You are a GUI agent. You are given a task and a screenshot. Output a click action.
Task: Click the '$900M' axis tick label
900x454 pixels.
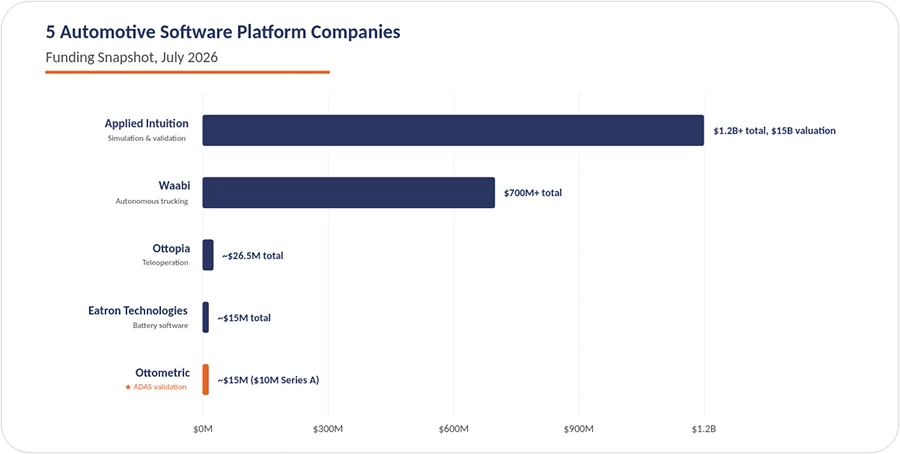pos(579,429)
